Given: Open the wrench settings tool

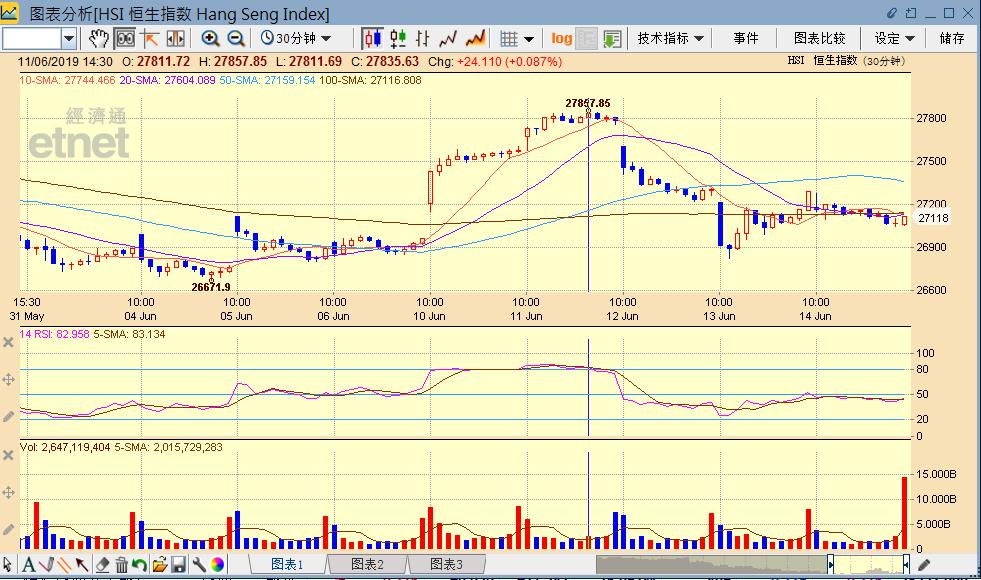Looking at the screenshot, I should pyautogui.click(x=198, y=565).
